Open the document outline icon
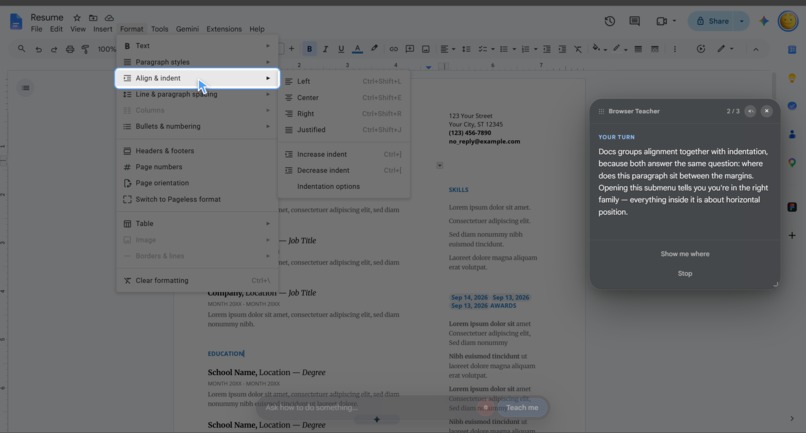This screenshot has height=433, width=806. pos(26,88)
